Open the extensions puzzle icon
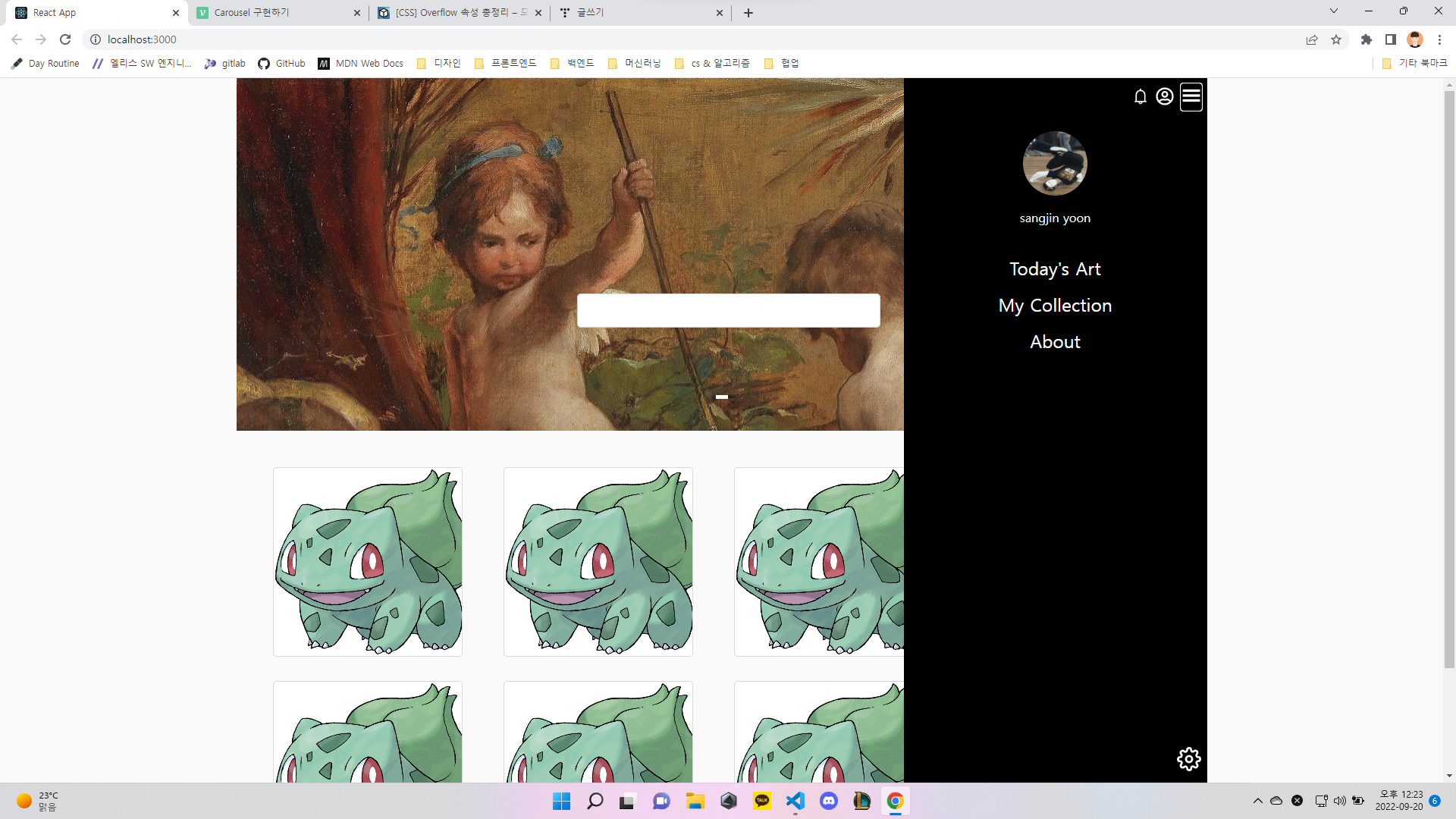 [1367, 39]
